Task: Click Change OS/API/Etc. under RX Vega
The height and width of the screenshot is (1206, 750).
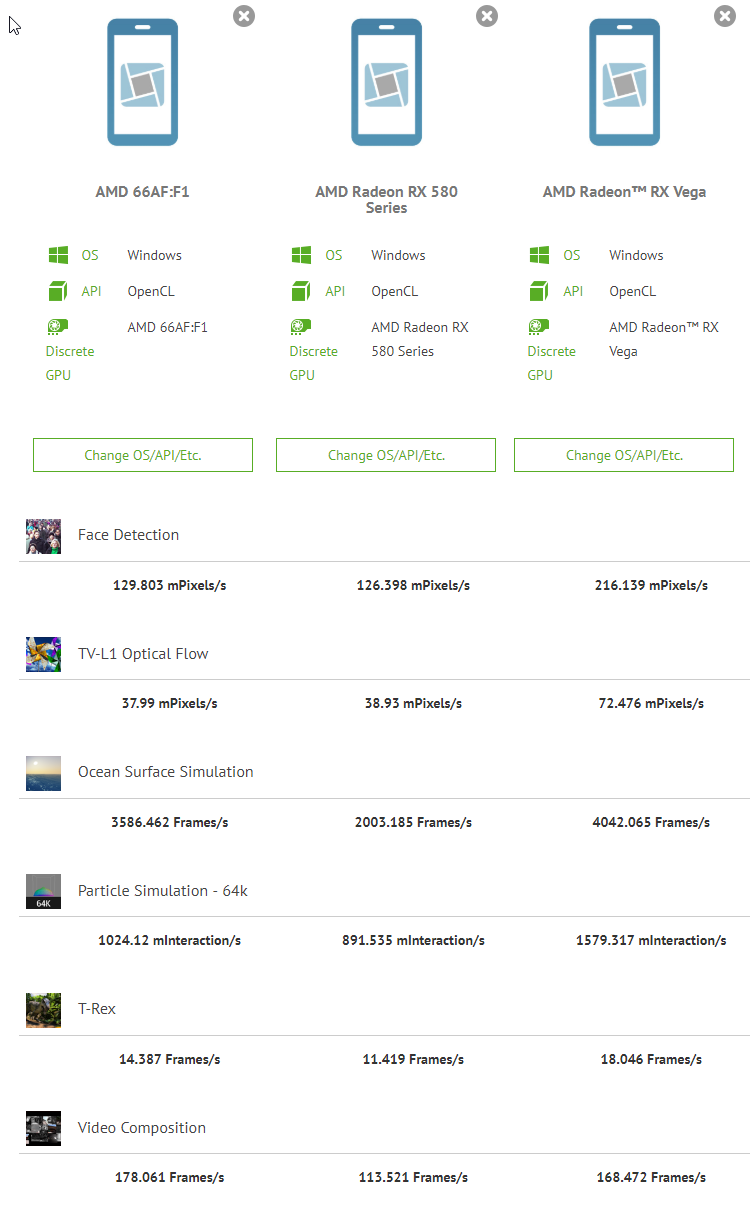Action: tap(624, 455)
